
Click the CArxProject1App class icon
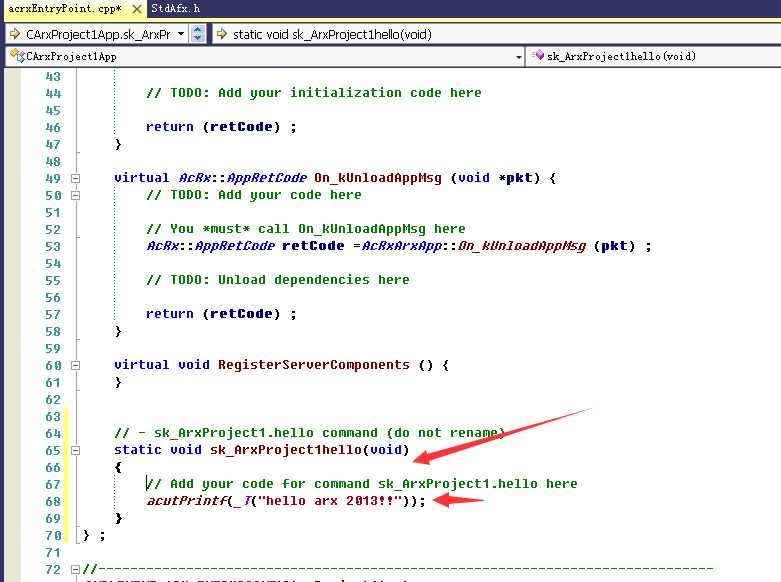pos(17,56)
